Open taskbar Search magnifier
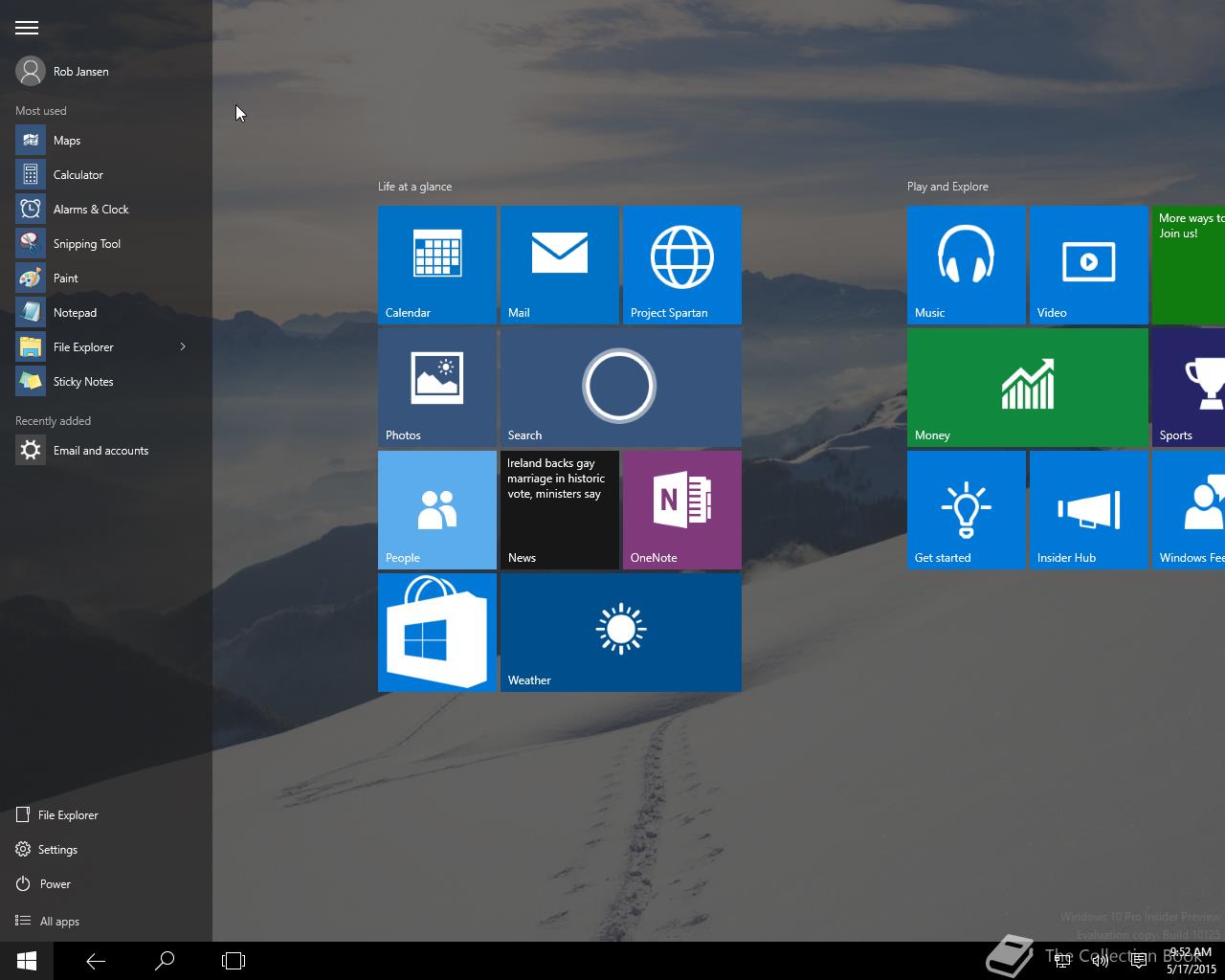This screenshot has height=980, width=1225. point(165,961)
